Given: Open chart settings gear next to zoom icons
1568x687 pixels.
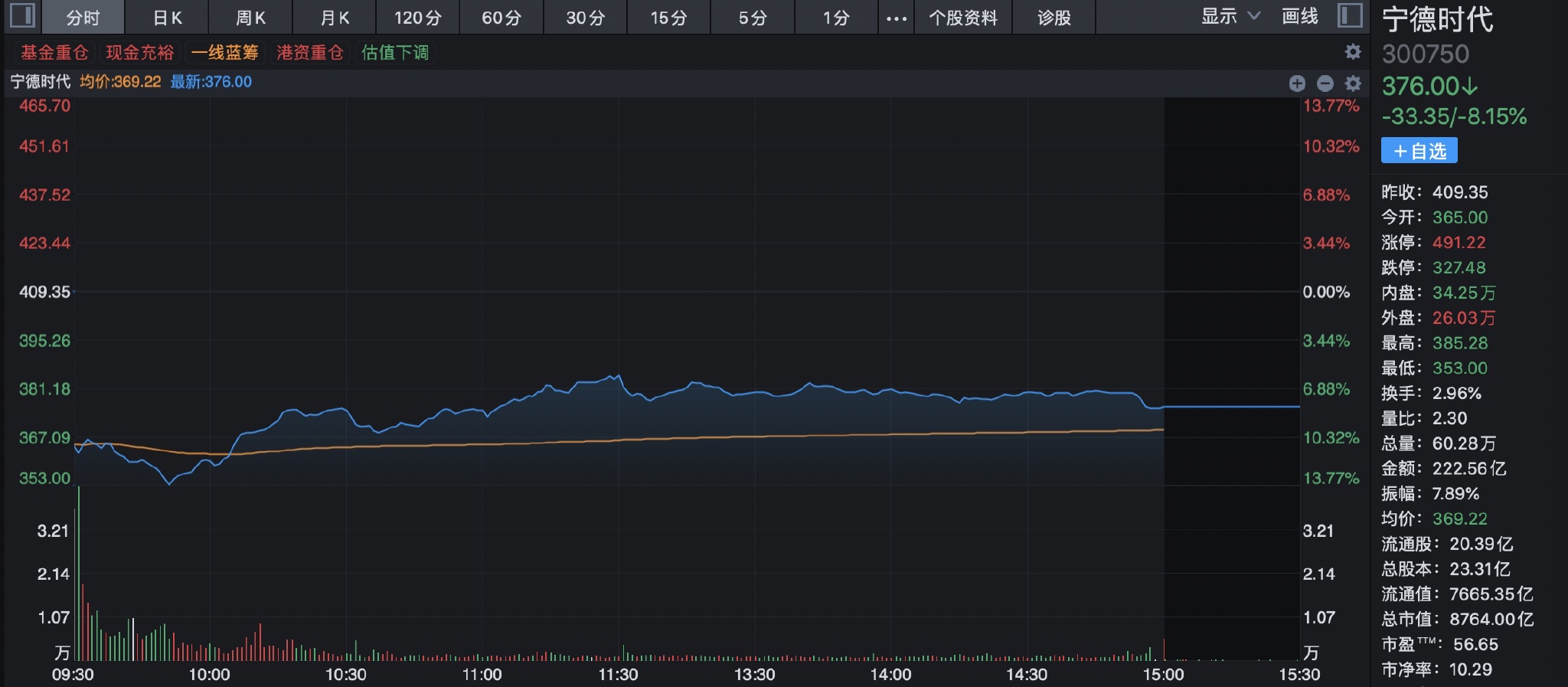Looking at the screenshot, I should click(x=1353, y=83).
